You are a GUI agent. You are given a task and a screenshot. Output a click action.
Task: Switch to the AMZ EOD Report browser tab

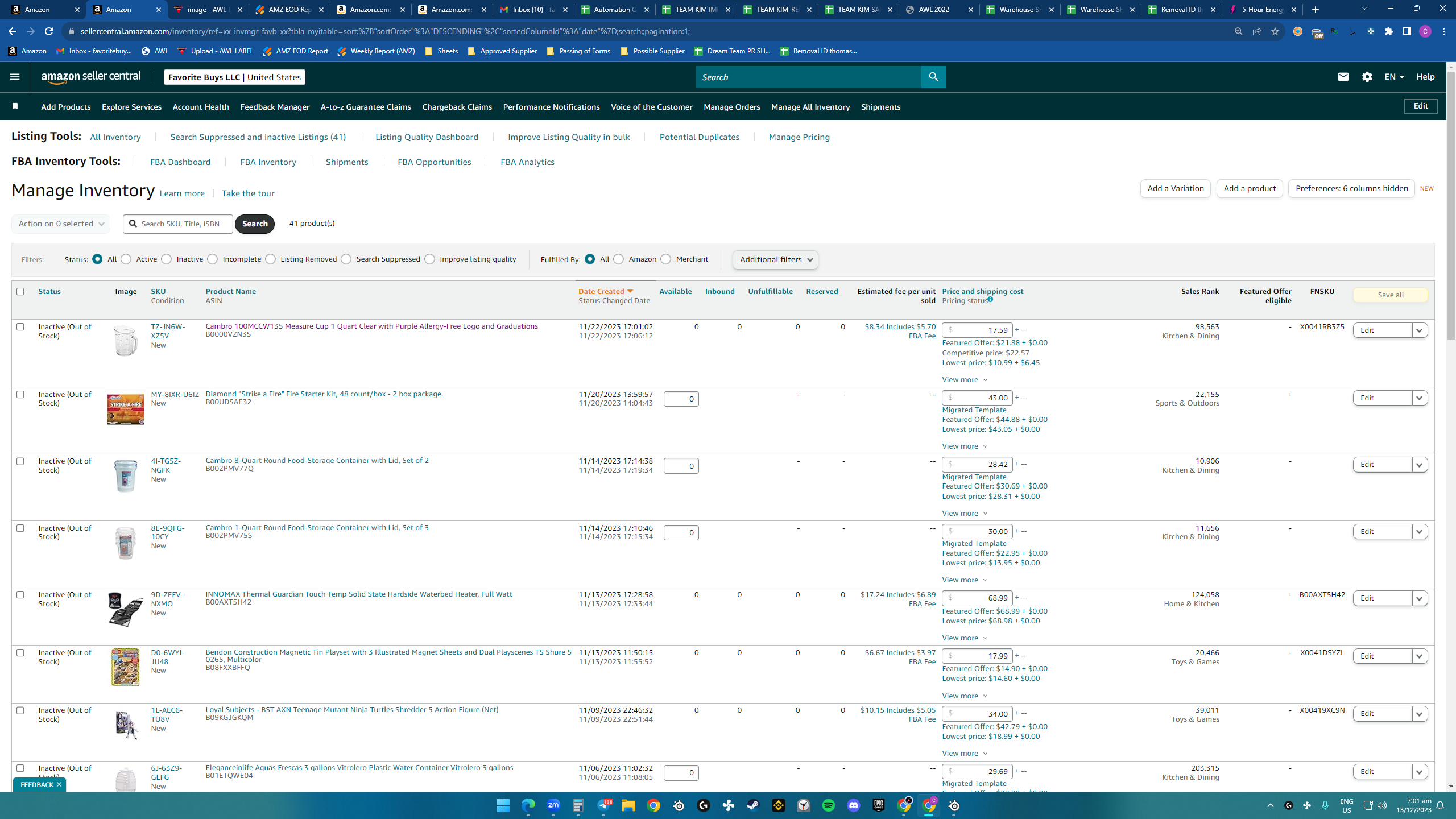(x=289, y=10)
